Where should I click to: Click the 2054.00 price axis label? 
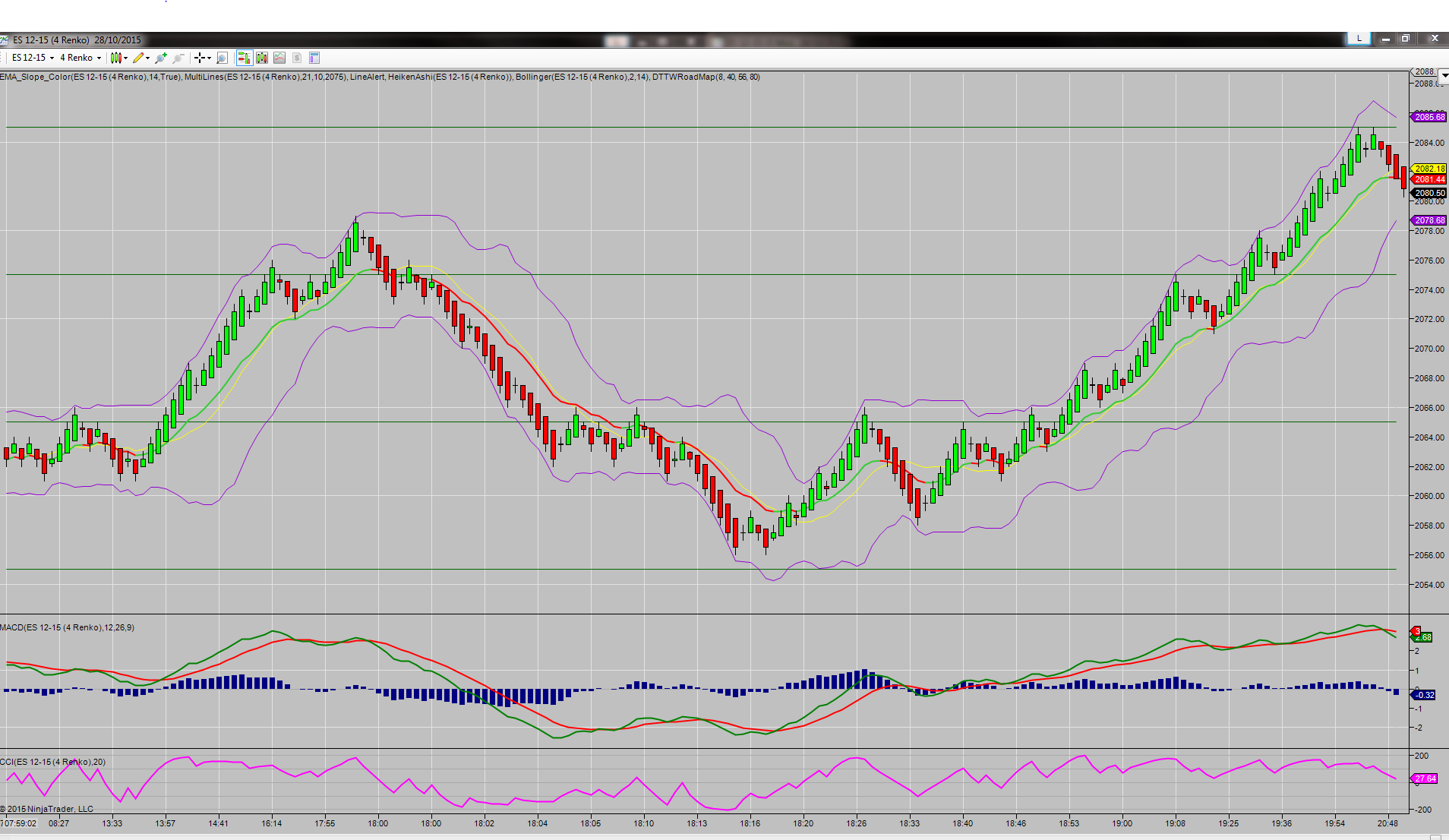[x=1429, y=585]
